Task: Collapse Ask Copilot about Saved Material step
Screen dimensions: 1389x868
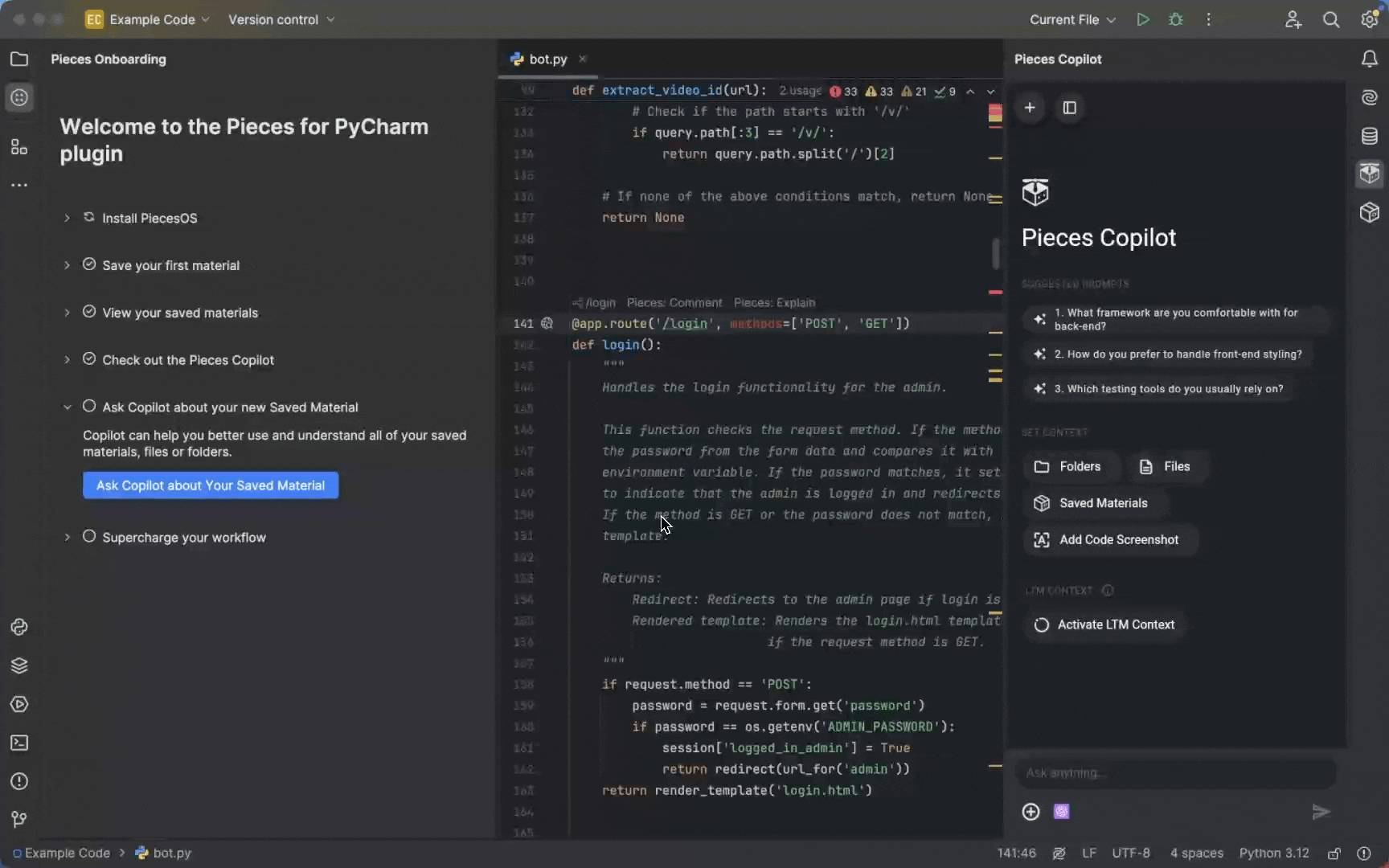Action: [x=68, y=407]
